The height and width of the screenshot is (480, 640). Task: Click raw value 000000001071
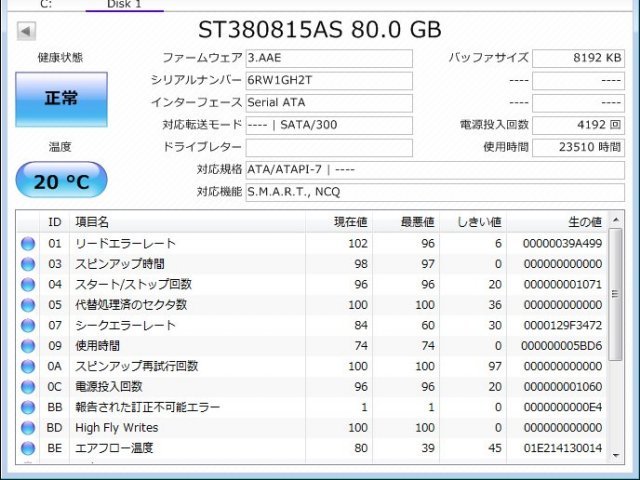(x=562, y=284)
